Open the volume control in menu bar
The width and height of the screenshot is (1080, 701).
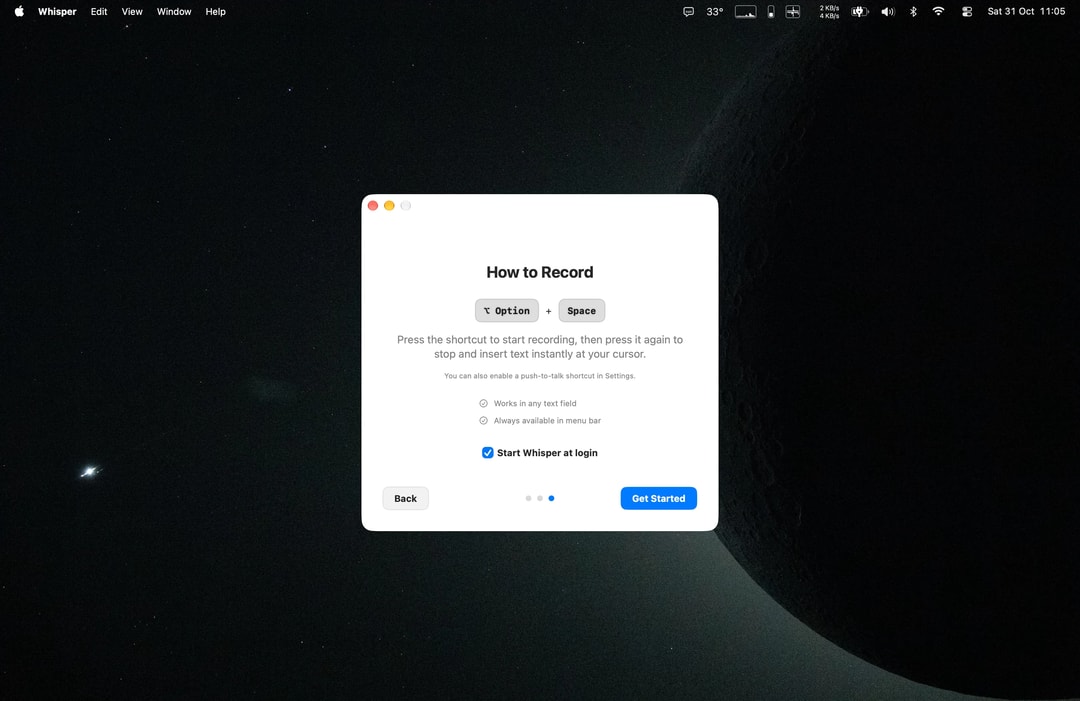pyautogui.click(x=888, y=12)
